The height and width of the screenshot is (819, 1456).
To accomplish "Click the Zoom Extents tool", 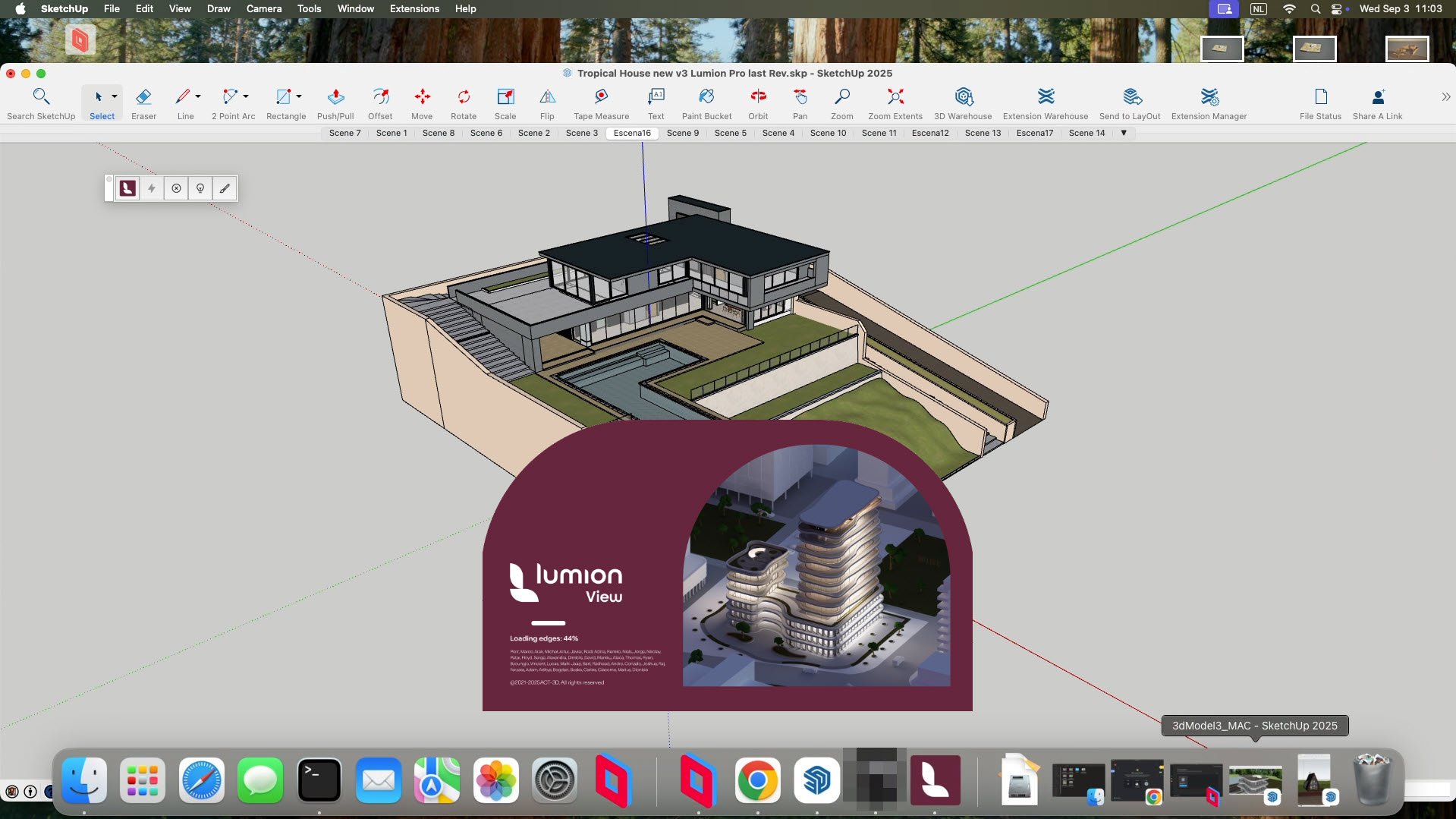I will [895, 103].
